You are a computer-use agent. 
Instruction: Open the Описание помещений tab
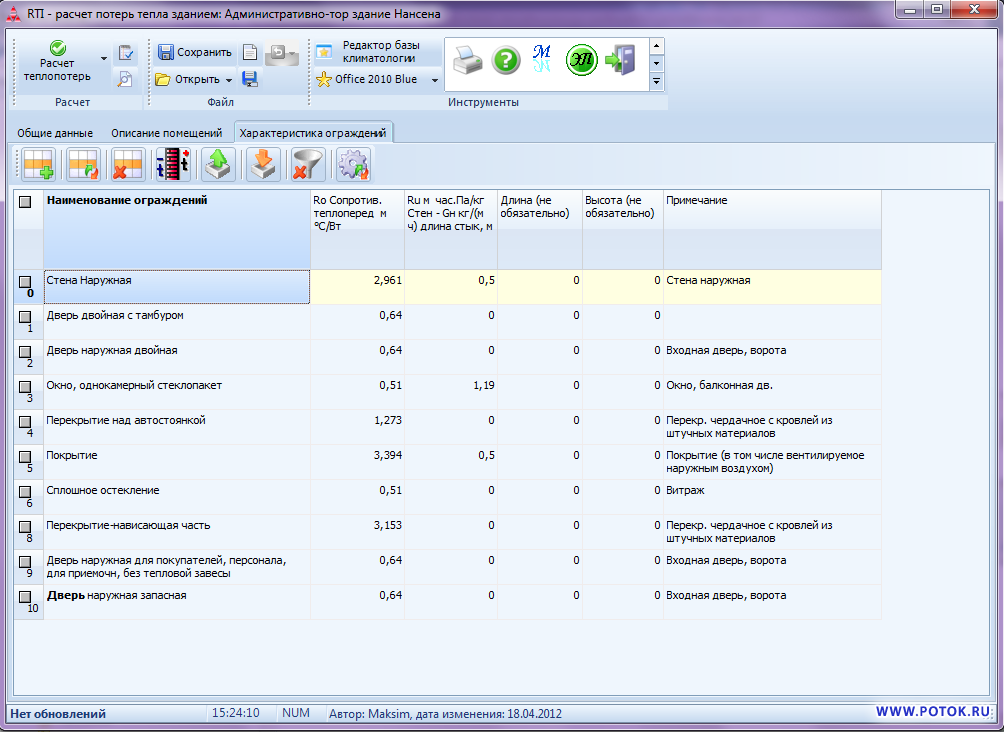point(166,133)
